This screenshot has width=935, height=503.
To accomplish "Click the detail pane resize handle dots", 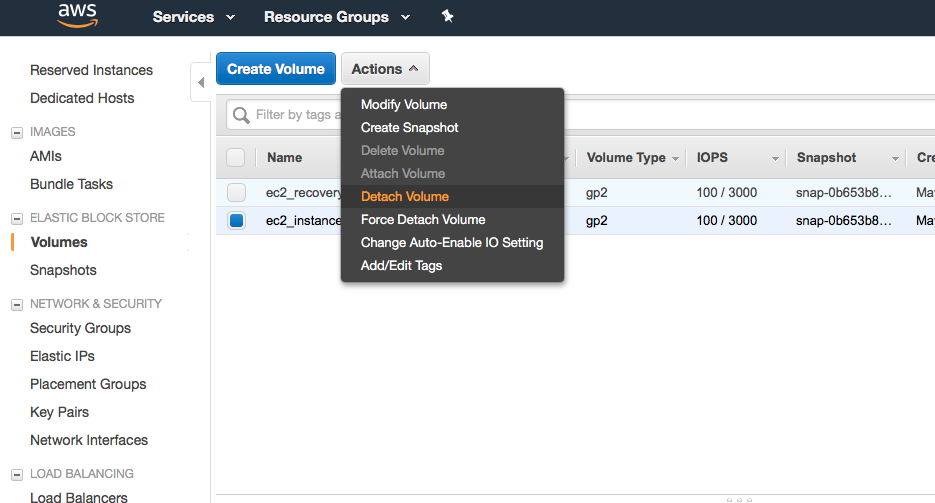I will point(739,500).
